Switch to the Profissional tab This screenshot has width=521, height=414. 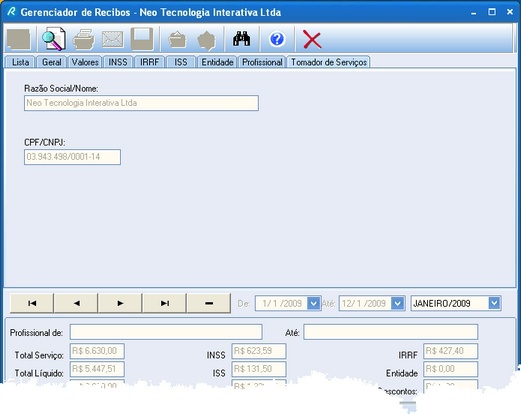262,62
